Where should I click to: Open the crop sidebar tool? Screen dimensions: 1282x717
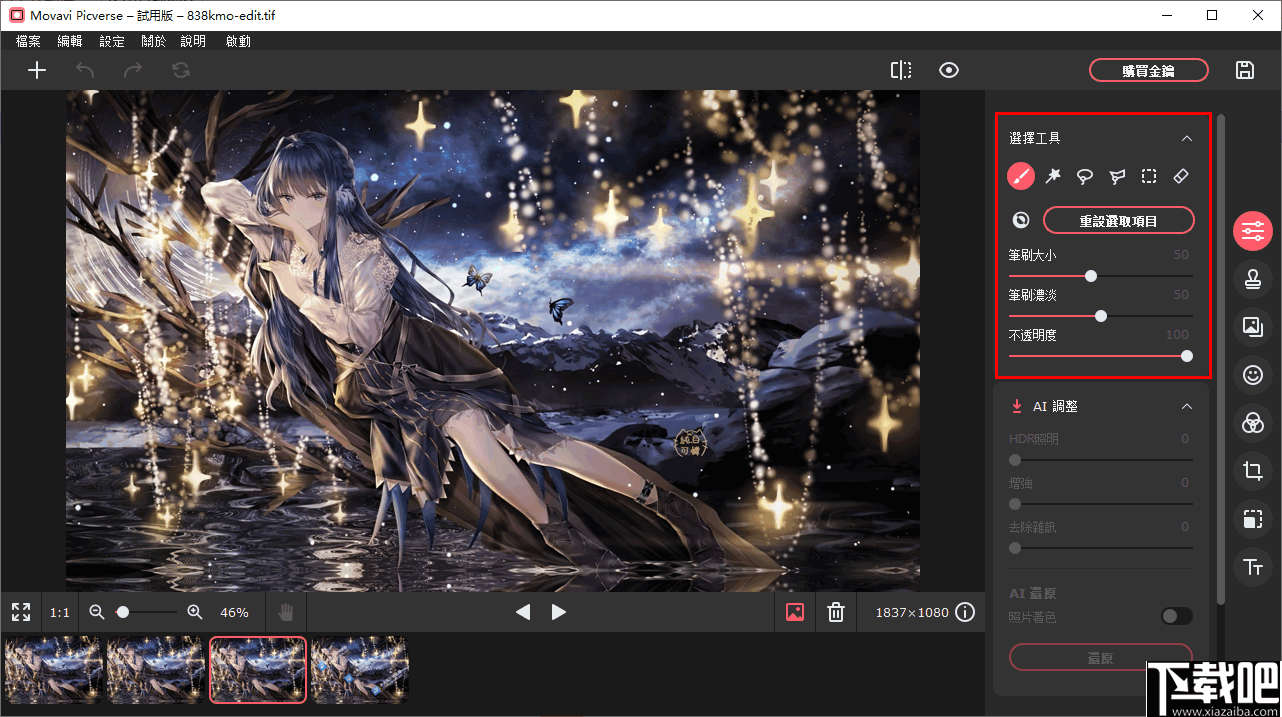(1253, 471)
